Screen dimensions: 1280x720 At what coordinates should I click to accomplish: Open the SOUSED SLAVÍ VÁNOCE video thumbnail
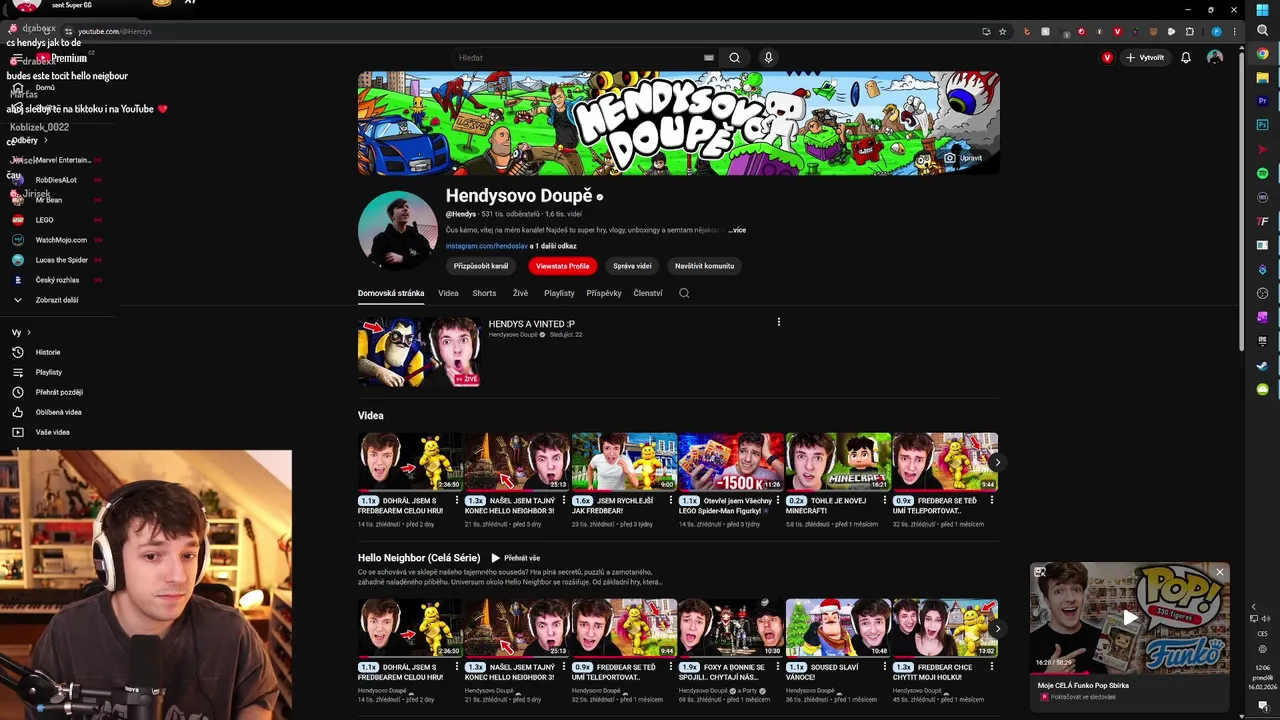[x=838, y=629]
